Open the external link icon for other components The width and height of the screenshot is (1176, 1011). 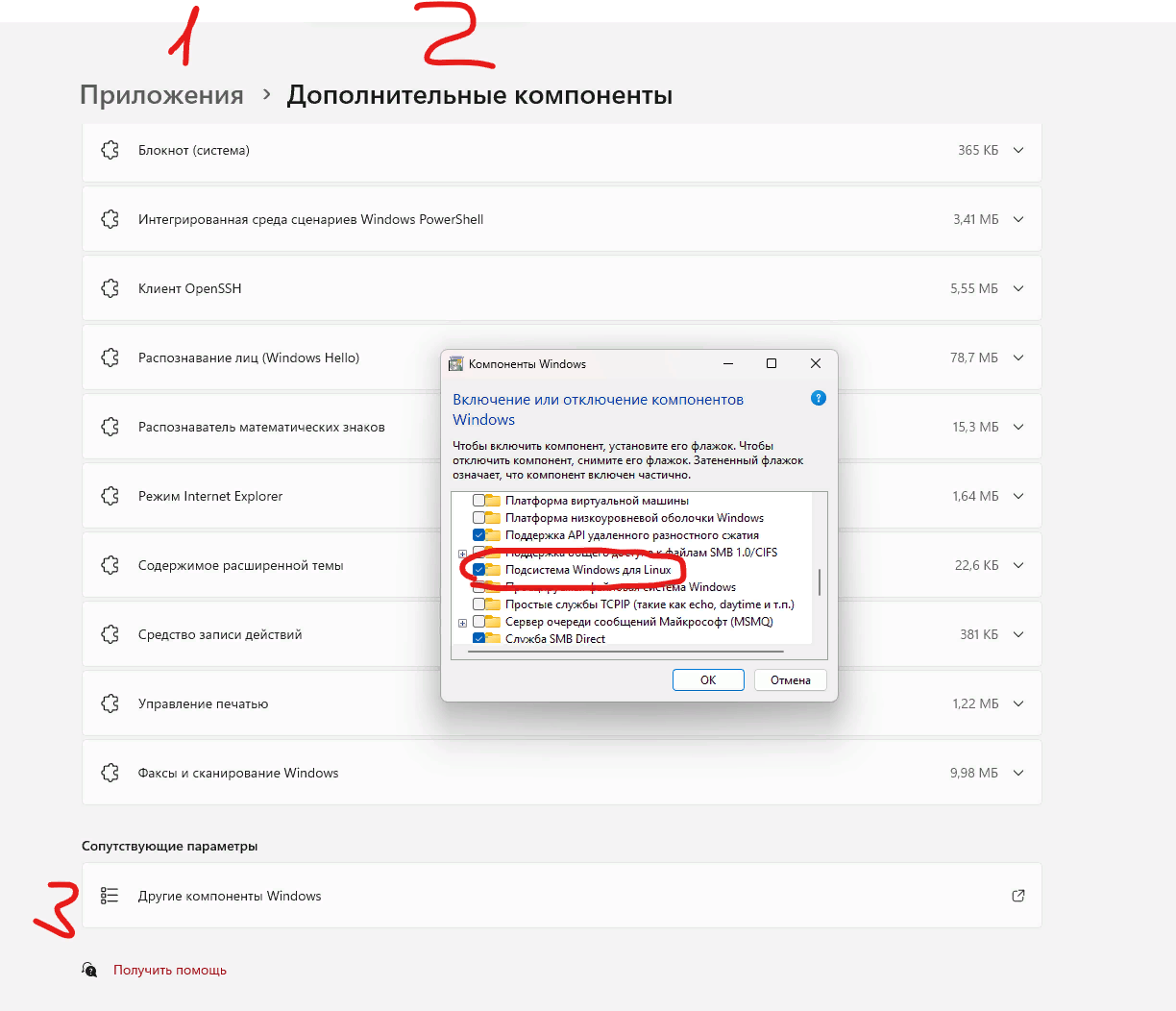(1018, 896)
